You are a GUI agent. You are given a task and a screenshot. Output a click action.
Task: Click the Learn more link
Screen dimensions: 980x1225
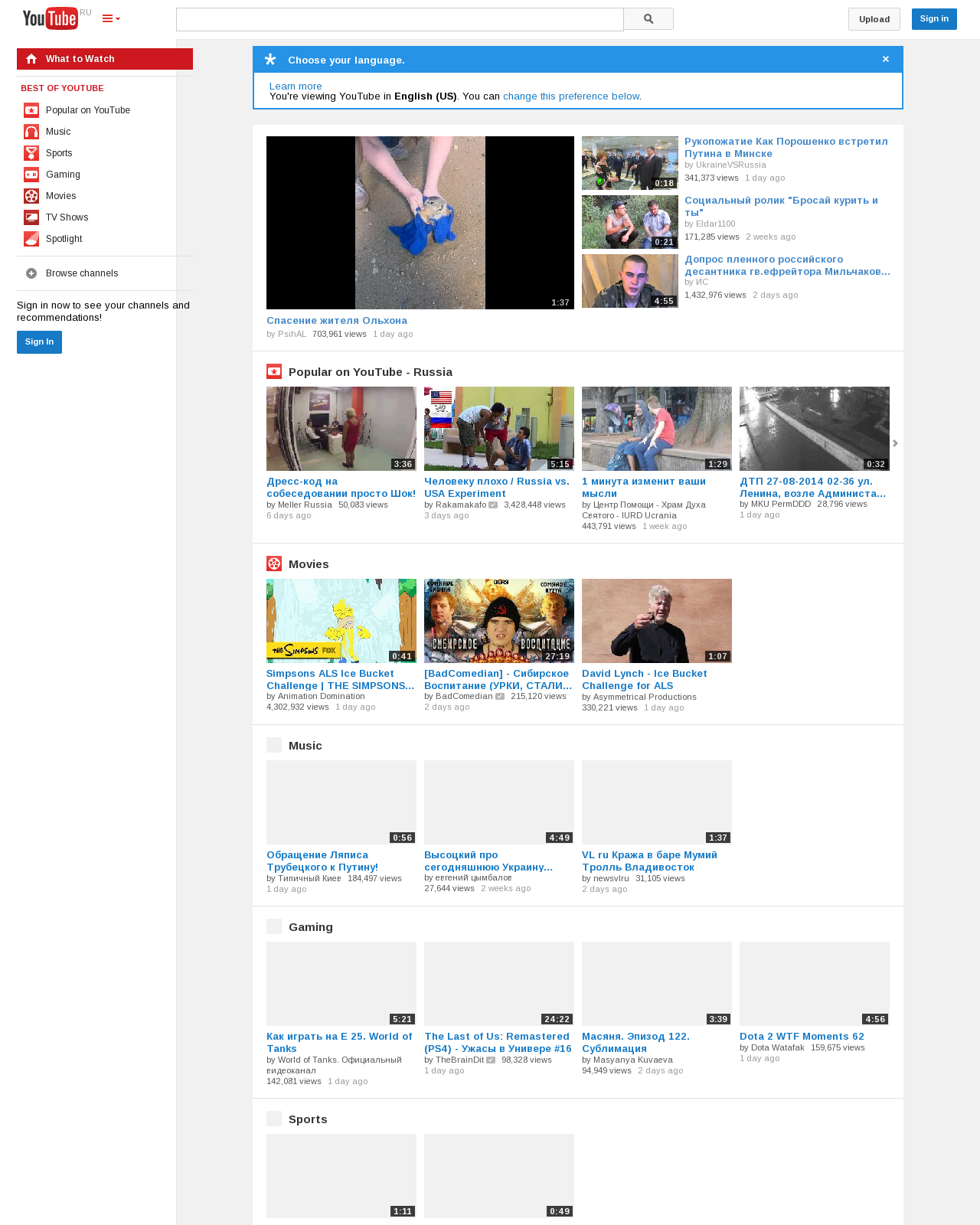(x=296, y=86)
